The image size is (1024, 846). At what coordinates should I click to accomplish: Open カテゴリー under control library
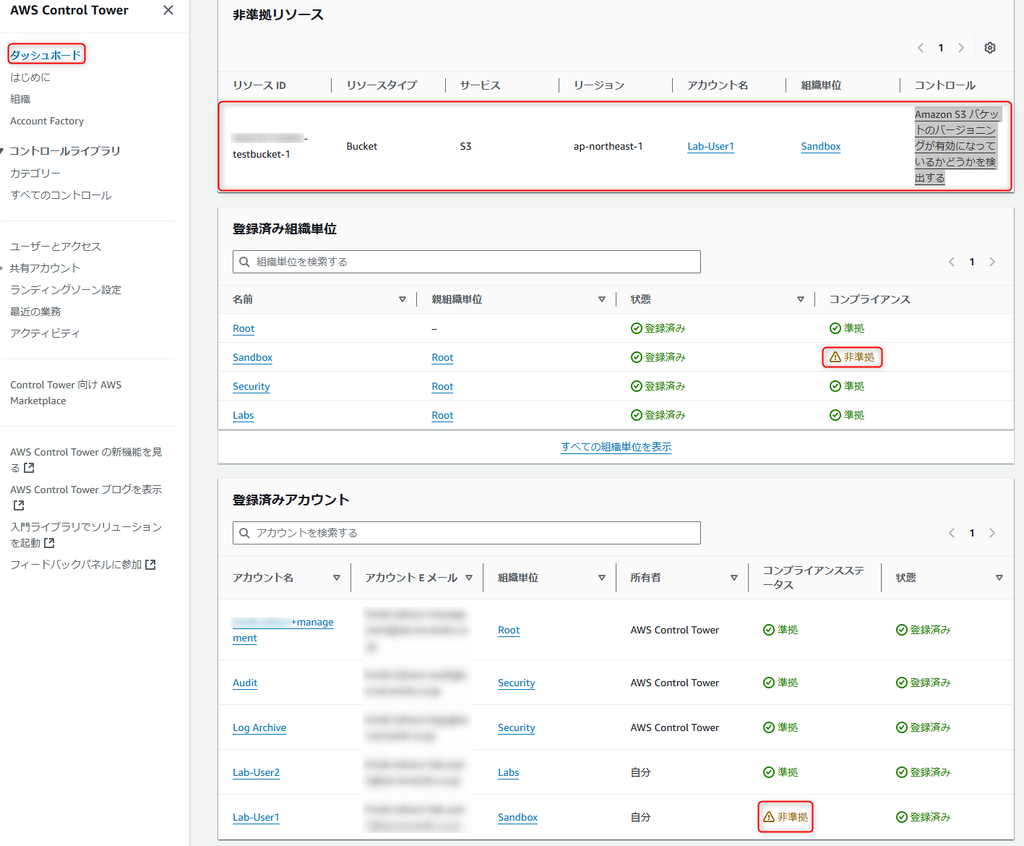coord(35,173)
